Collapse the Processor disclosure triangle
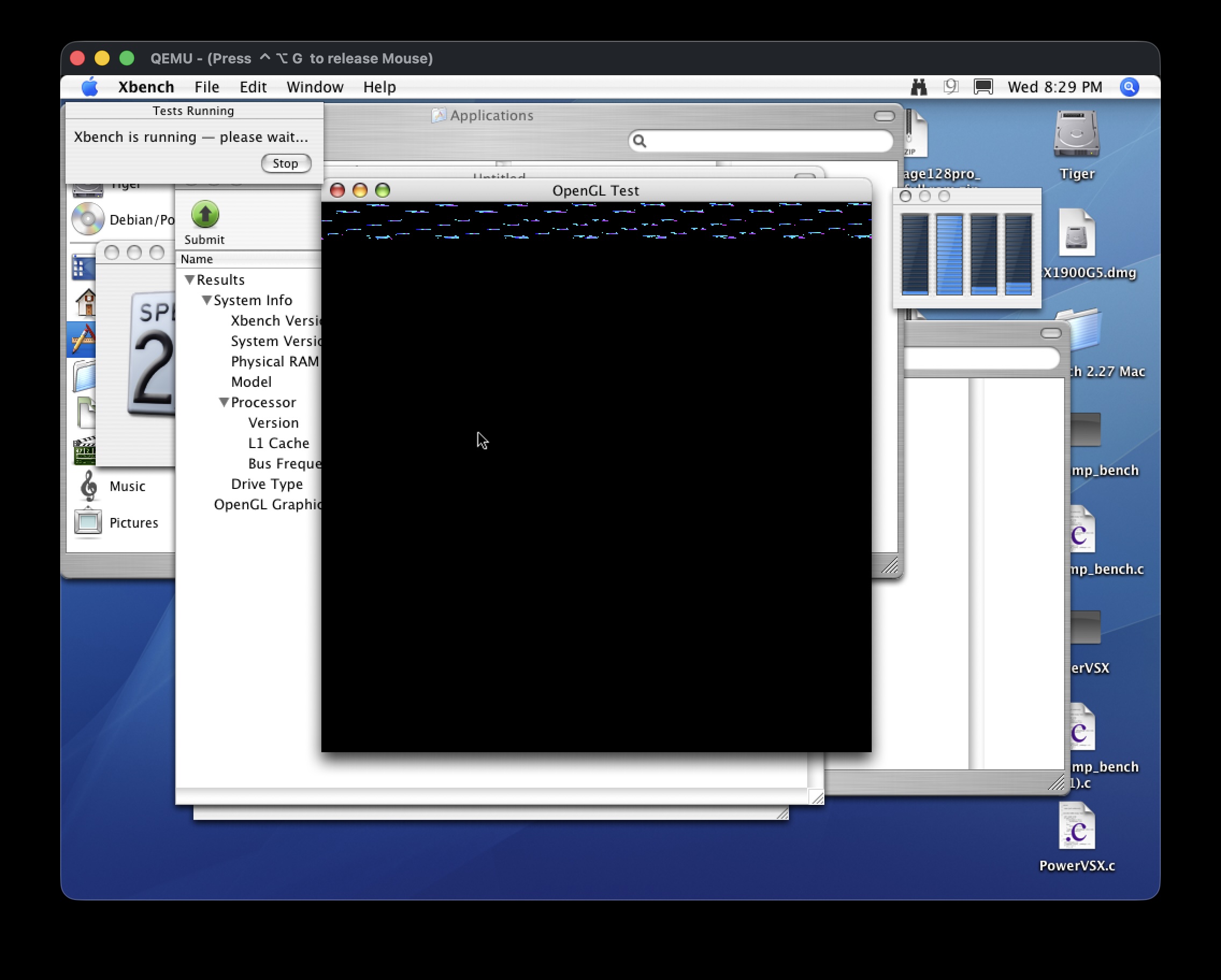Screen dimensions: 1221x980 click(x=224, y=402)
